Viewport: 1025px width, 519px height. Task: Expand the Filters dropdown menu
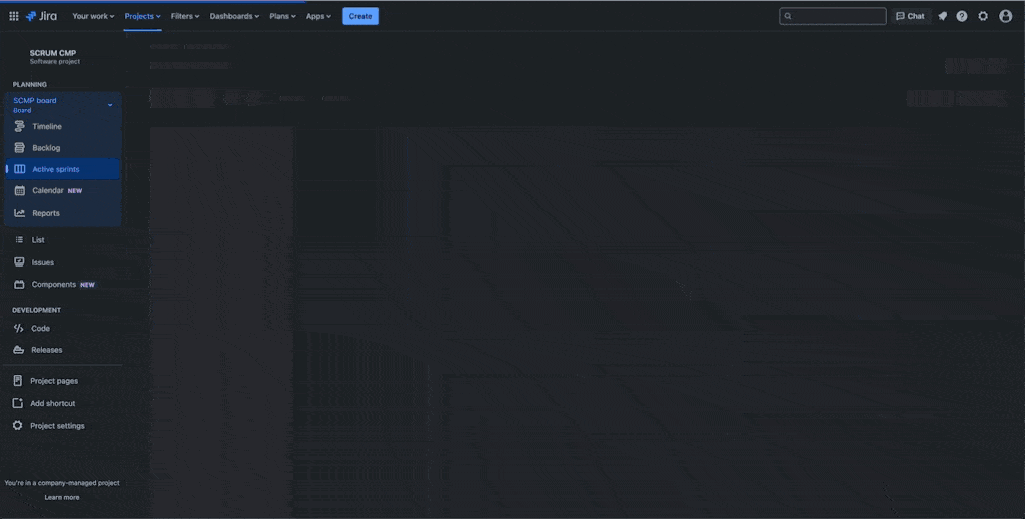[185, 16]
